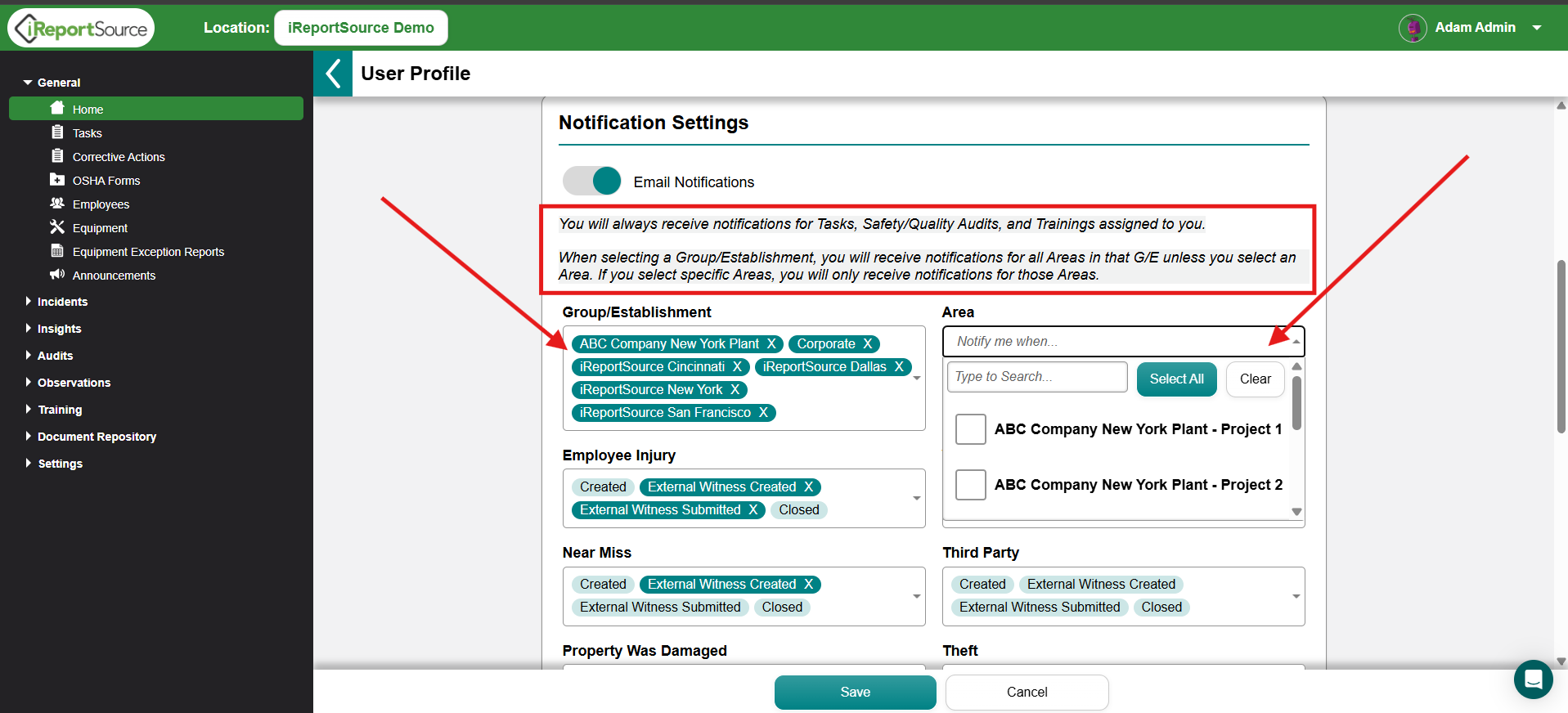Toggle Closed option under Third Party
This screenshot has width=1568, height=713.
tap(1161, 608)
